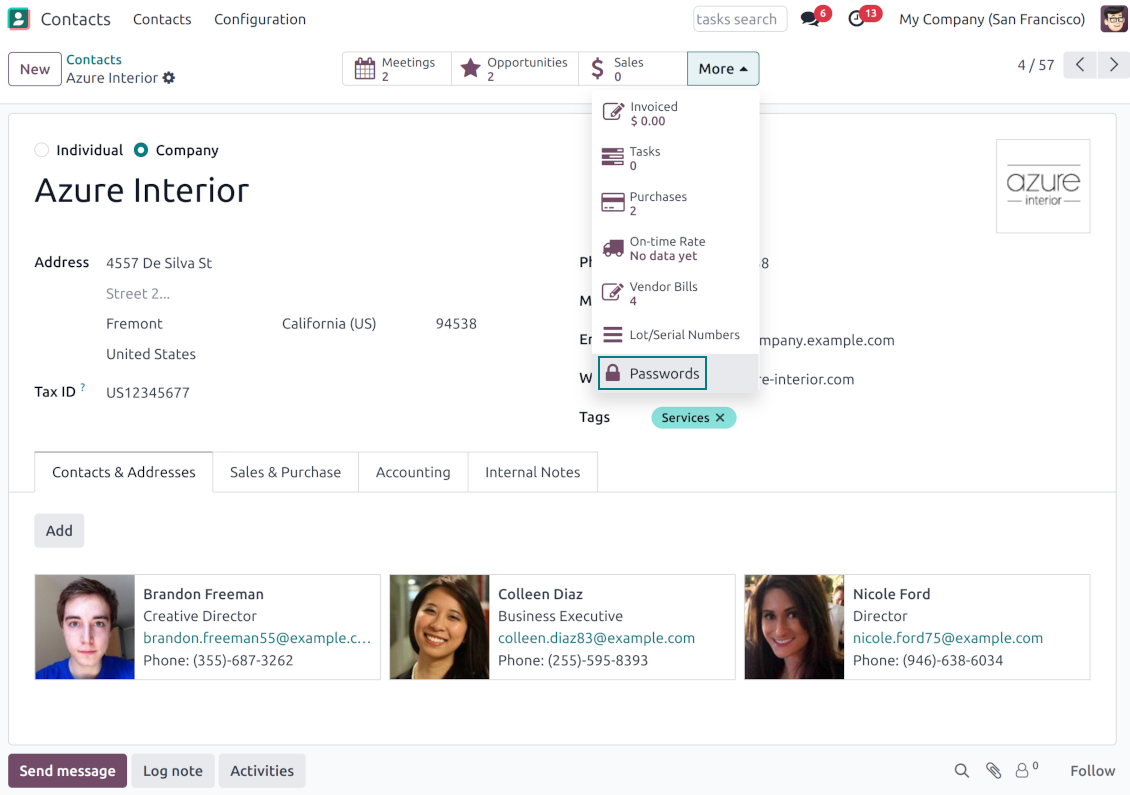Click the Send message button
The height and width of the screenshot is (795, 1130).
(67, 771)
